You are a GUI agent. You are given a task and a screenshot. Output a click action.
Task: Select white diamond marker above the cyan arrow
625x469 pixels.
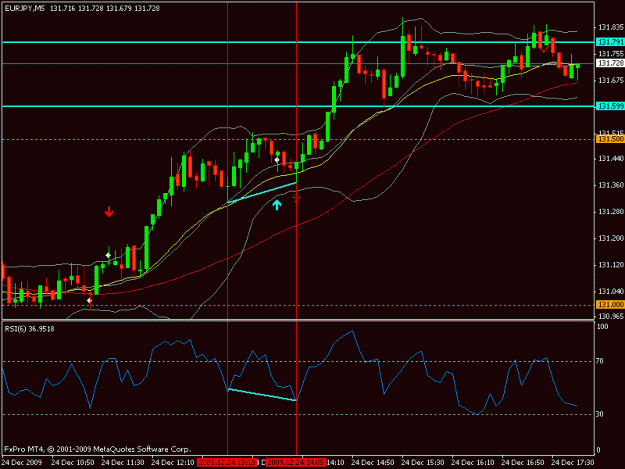[x=277, y=160]
